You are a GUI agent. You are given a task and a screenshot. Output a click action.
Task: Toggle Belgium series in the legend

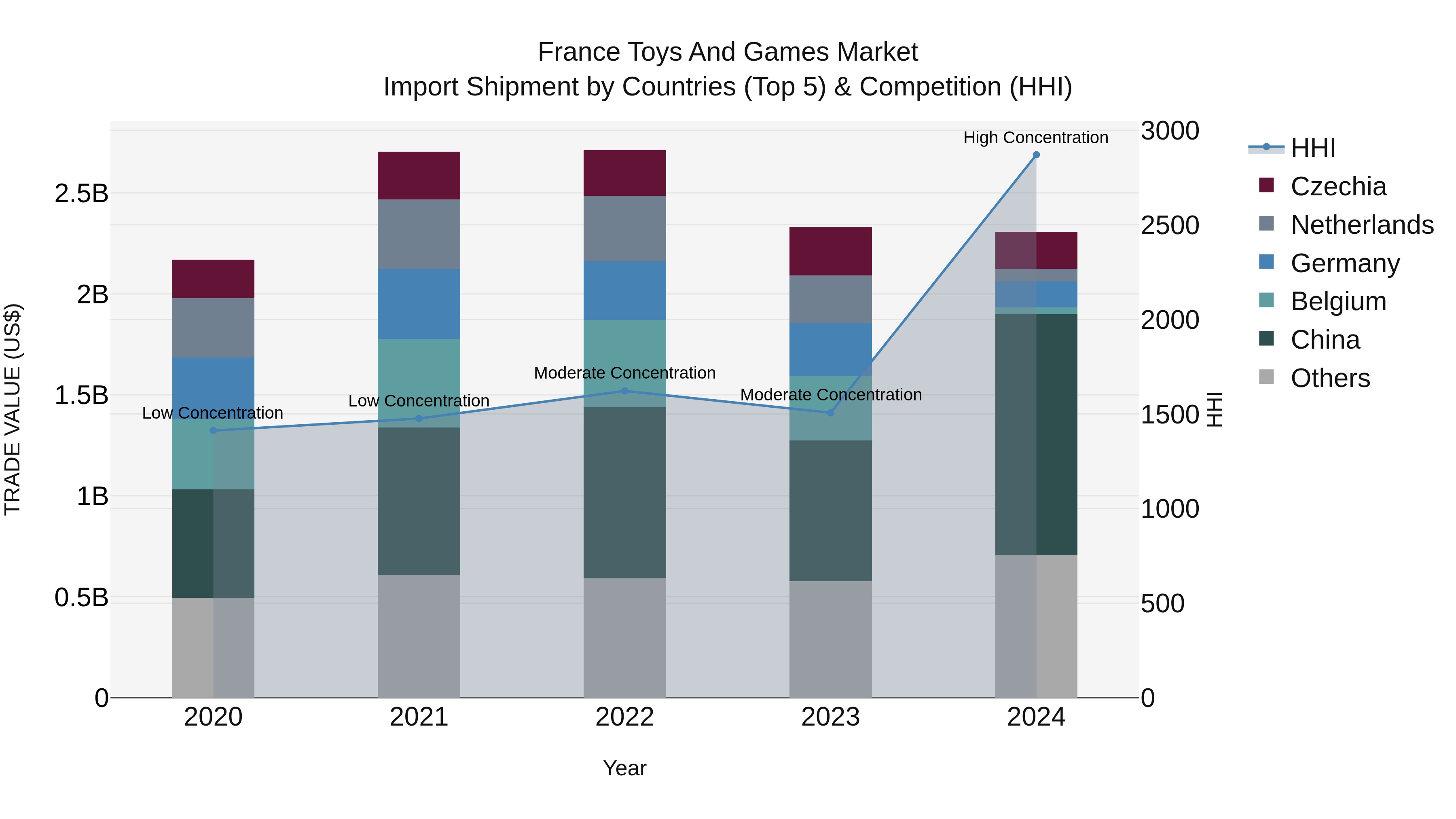click(1322, 301)
